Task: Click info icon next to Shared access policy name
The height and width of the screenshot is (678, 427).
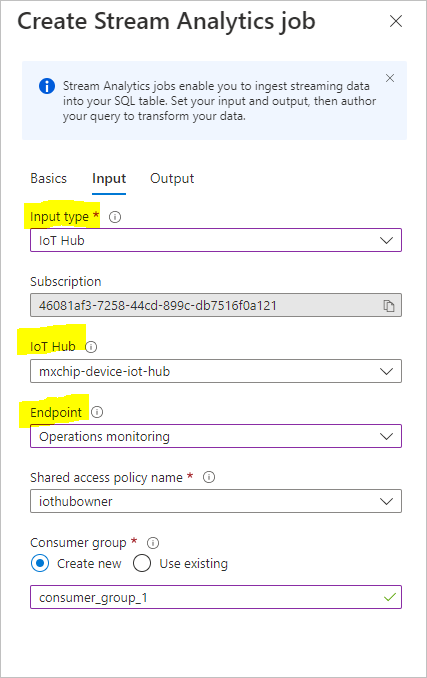Action: pos(209,477)
